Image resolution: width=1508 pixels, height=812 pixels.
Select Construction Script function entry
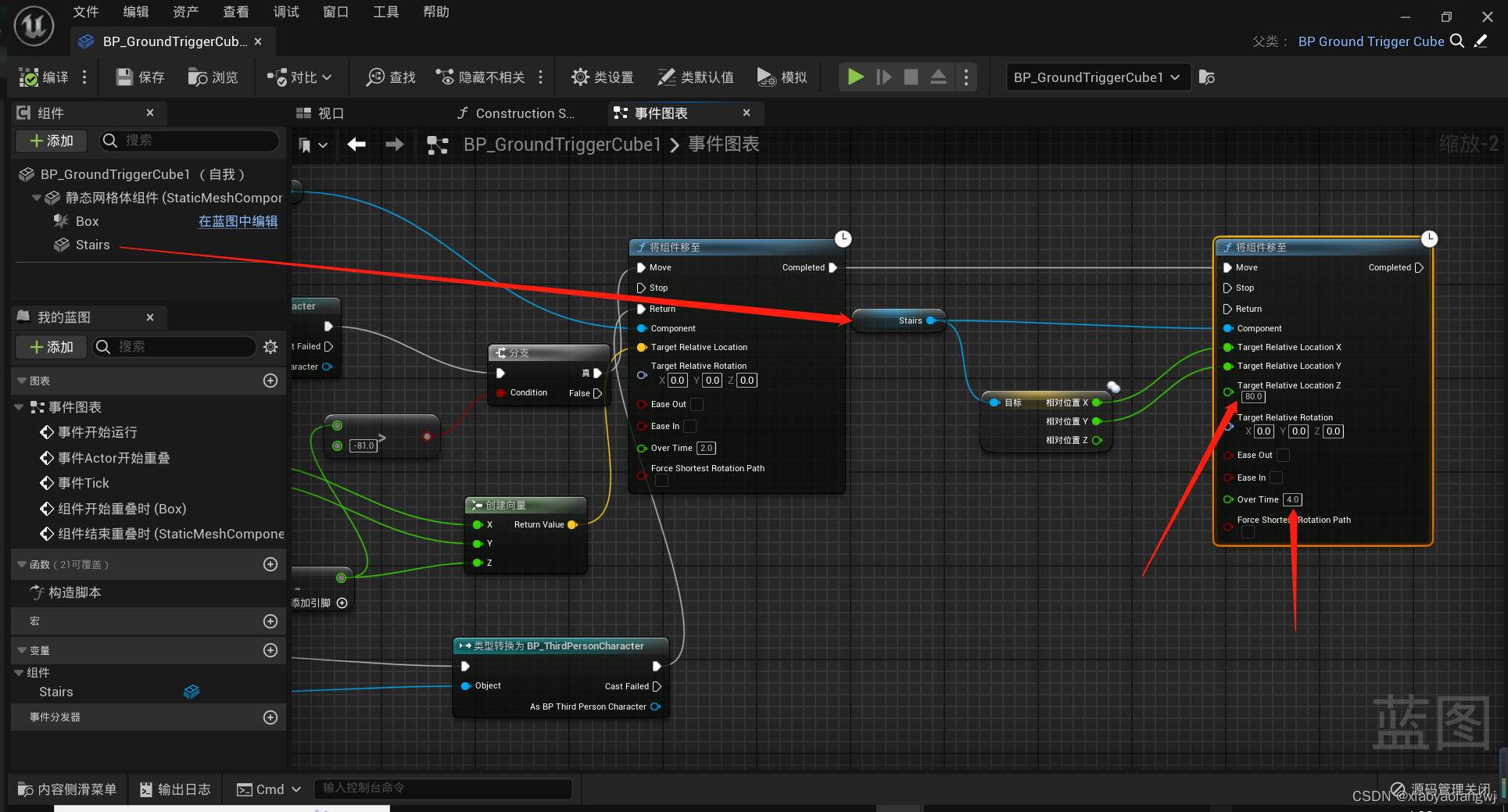pyautogui.click(x=66, y=592)
